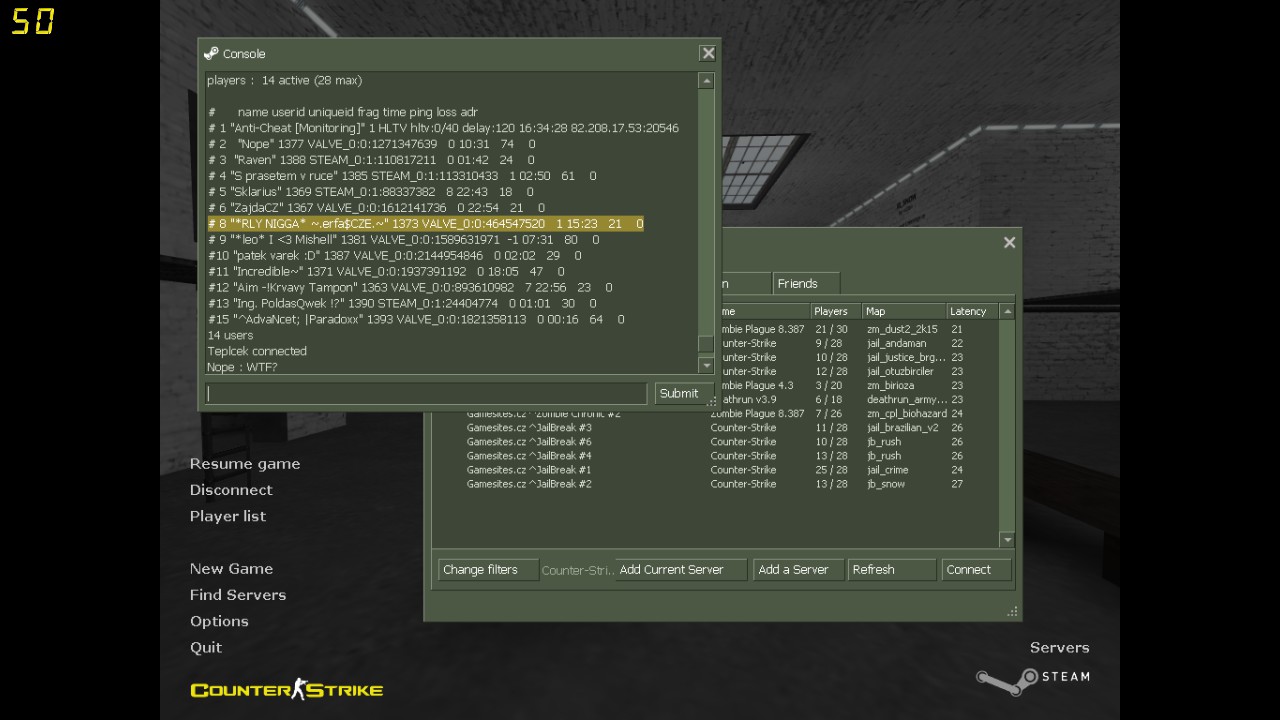Open Change filters in the server browser

tap(488, 569)
